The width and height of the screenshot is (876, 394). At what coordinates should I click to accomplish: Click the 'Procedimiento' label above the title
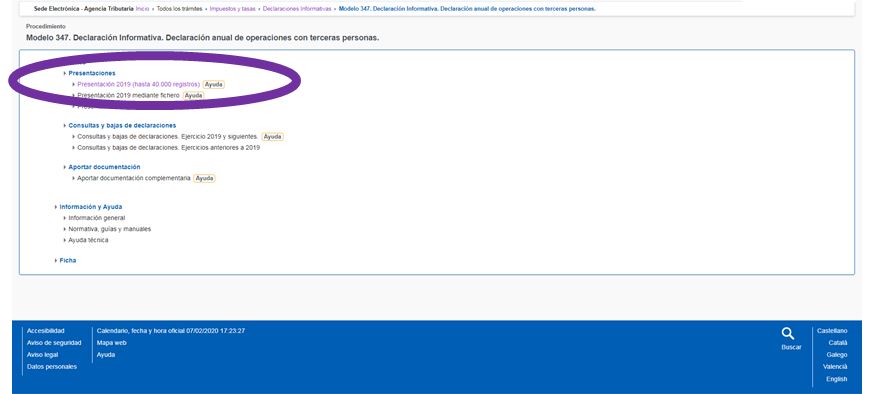46,26
